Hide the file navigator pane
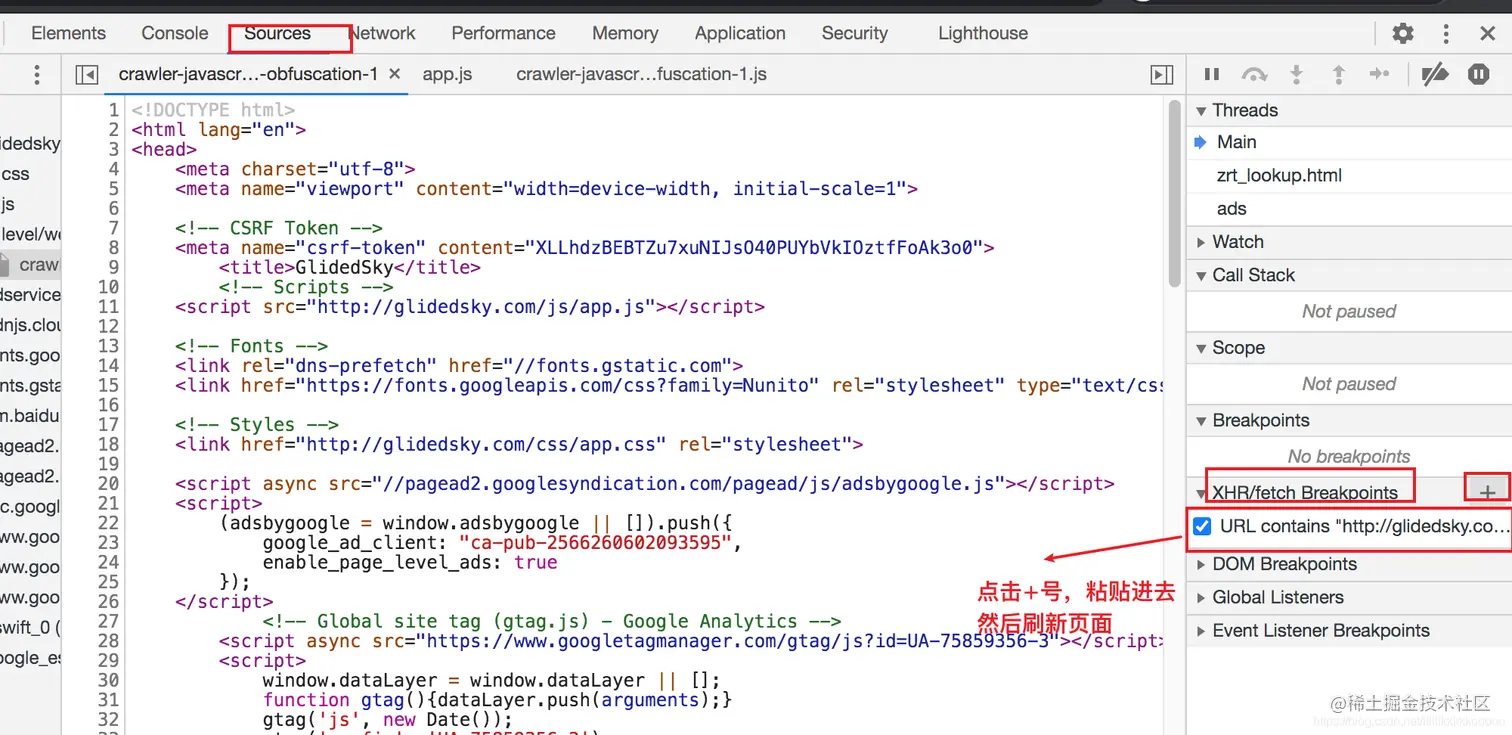 click(x=87, y=74)
